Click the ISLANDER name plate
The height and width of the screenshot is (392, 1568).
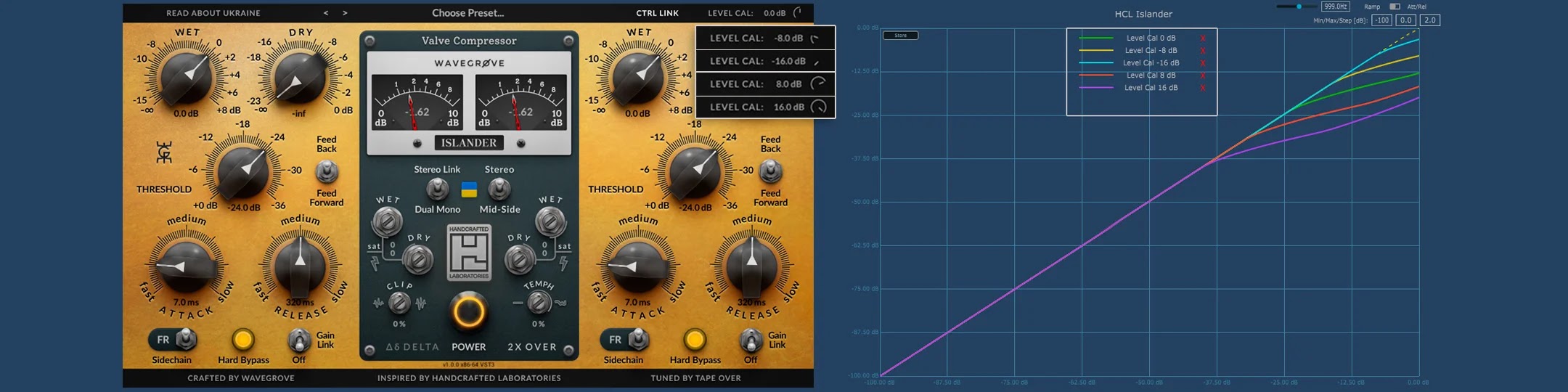point(469,143)
